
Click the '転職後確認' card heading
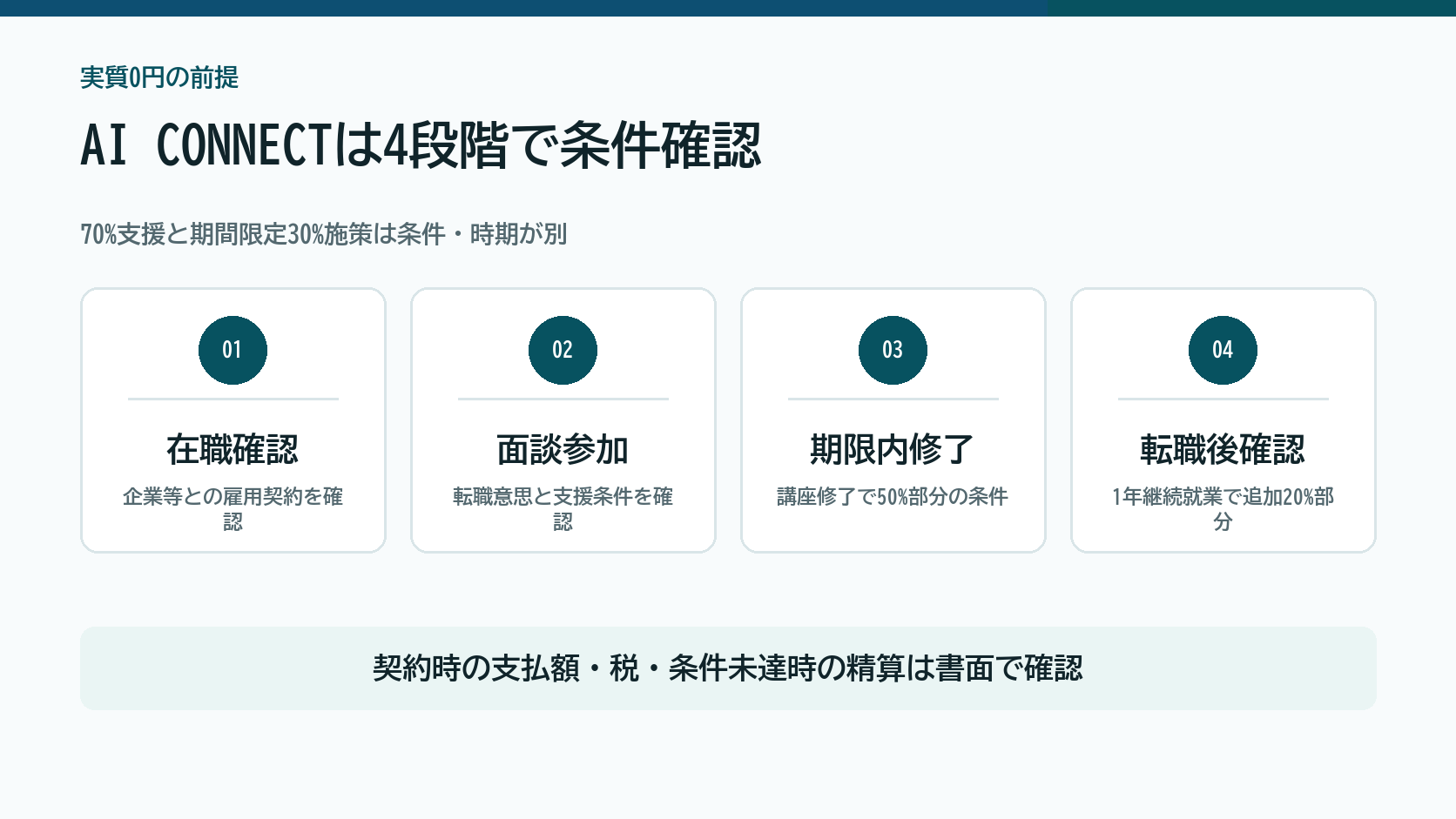point(1223,450)
